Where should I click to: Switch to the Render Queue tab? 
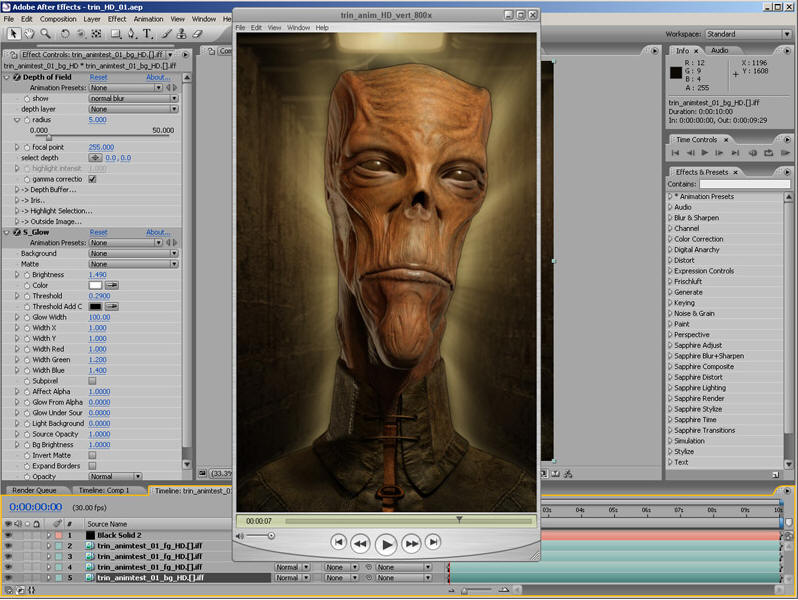pyautogui.click(x=34, y=490)
